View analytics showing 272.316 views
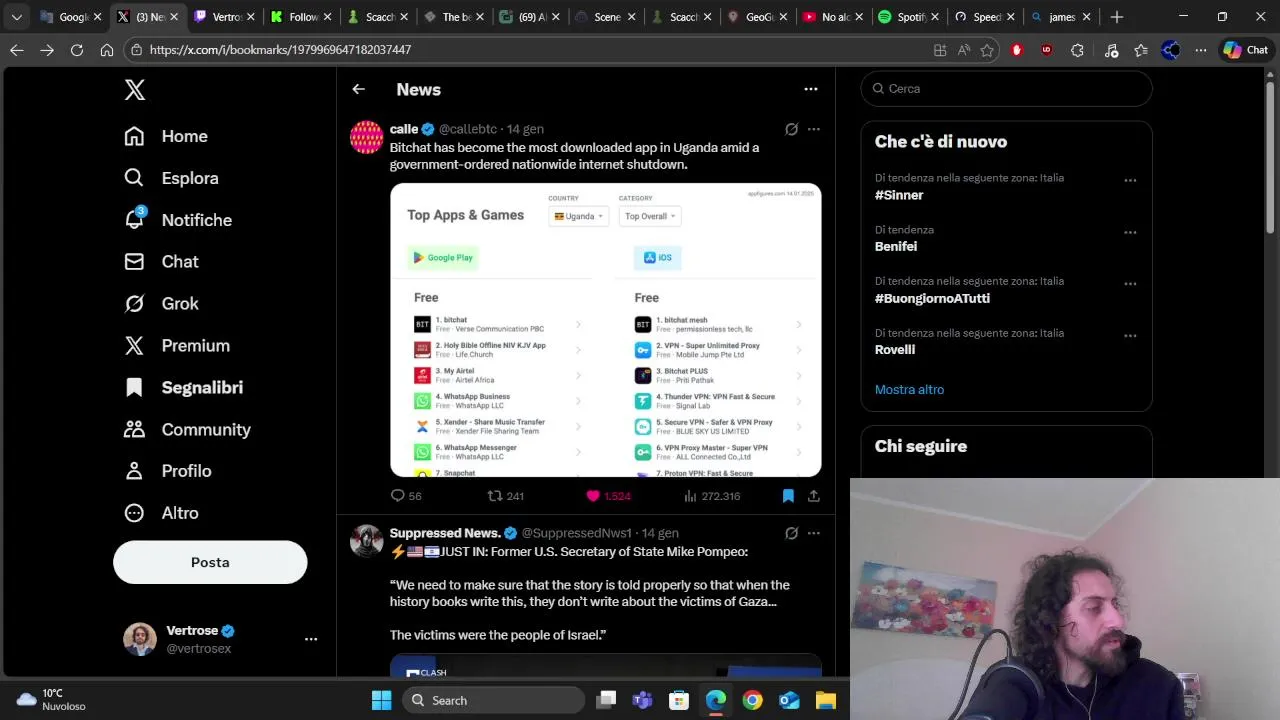Image resolution: width=1280 pixels, height=720 pixels. click(712, 496)
